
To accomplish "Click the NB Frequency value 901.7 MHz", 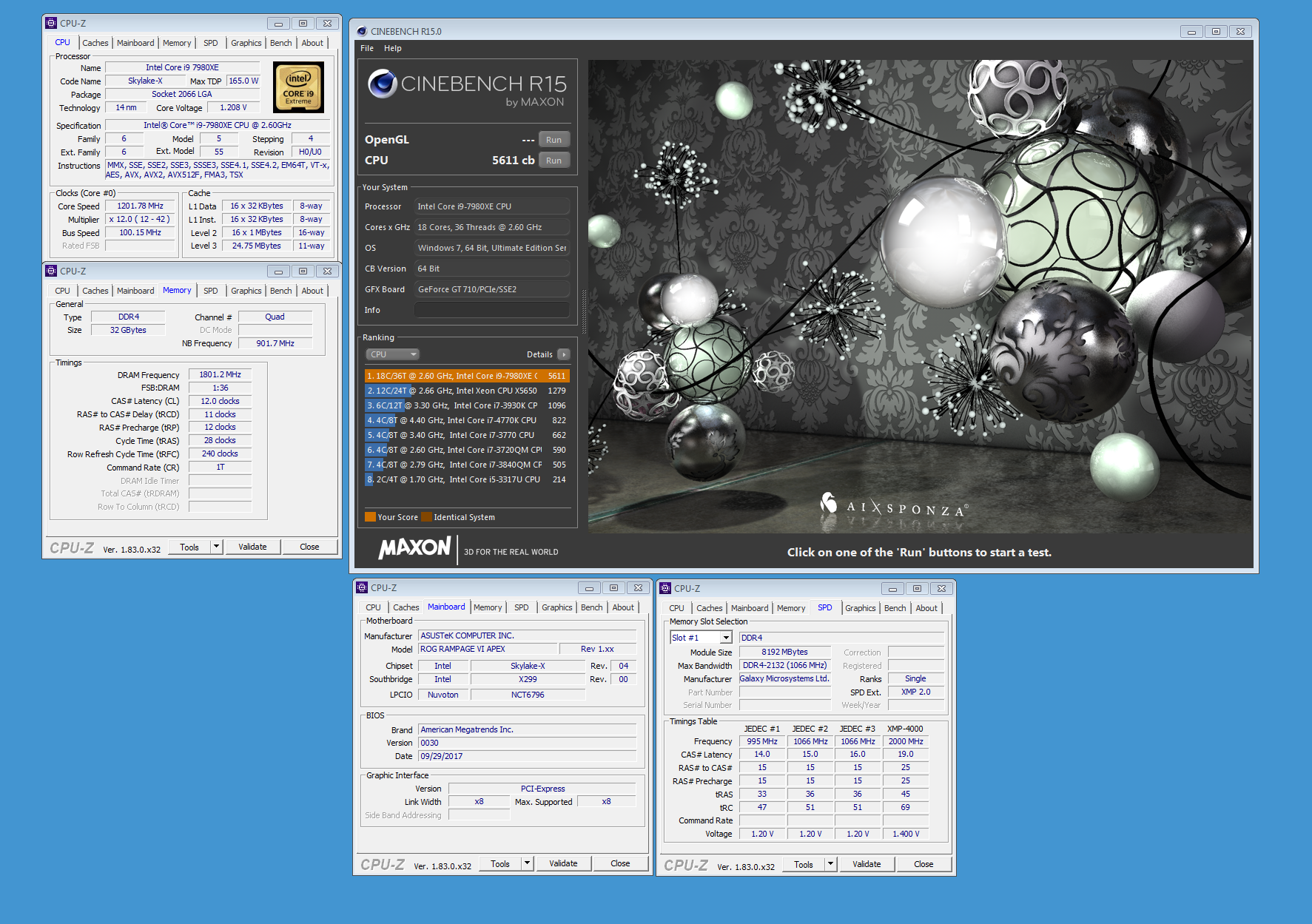I will click(275, 343).
